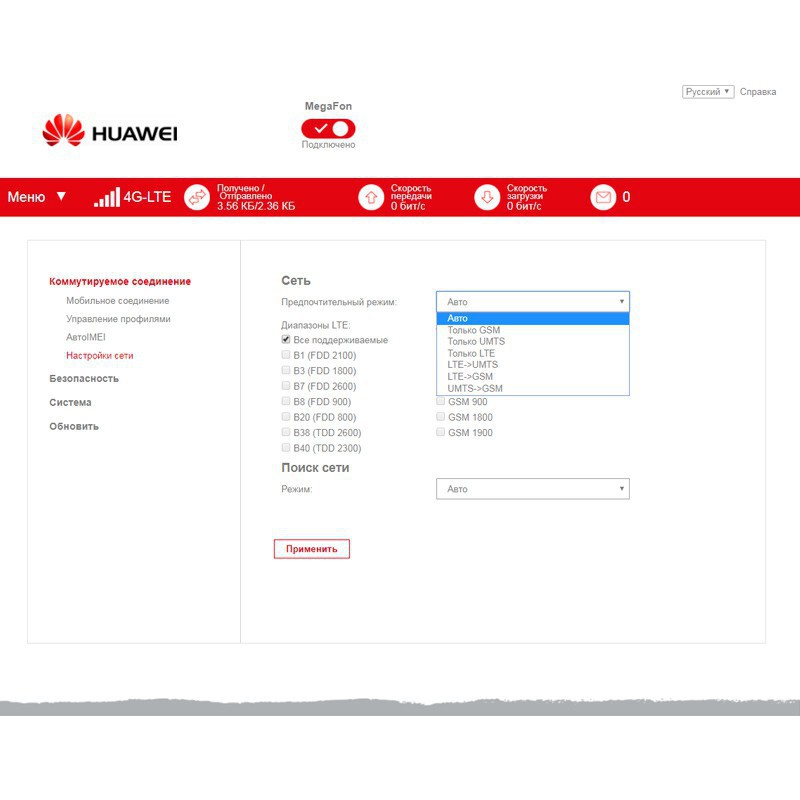Open the Режим network search dropdown
The height and width of the screenshot is (800, 800).
tap(532, 489)
